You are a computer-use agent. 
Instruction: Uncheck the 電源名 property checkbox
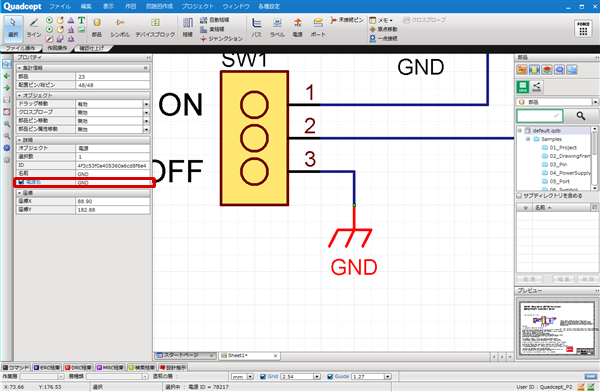pos(21,182)
